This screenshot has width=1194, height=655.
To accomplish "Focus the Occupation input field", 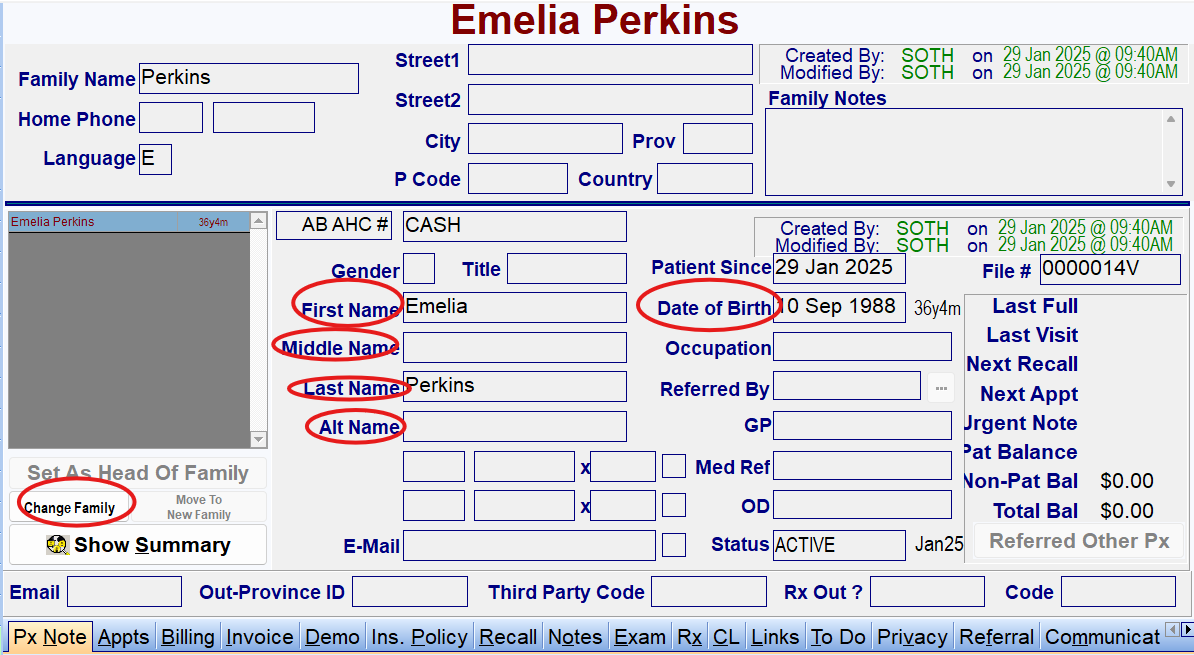I will click(862, 347).
